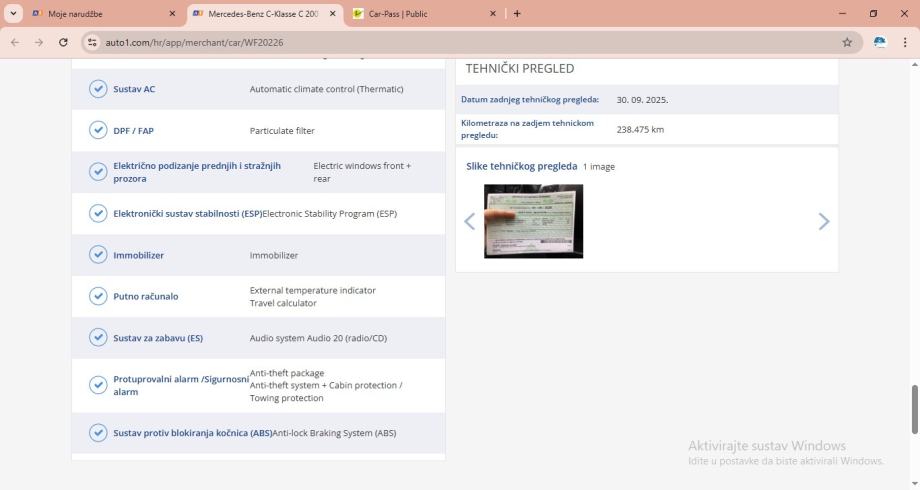Click the inspection date 30. 09. 2025.
The width and height of the screenshot is (920, 490).
642,100
